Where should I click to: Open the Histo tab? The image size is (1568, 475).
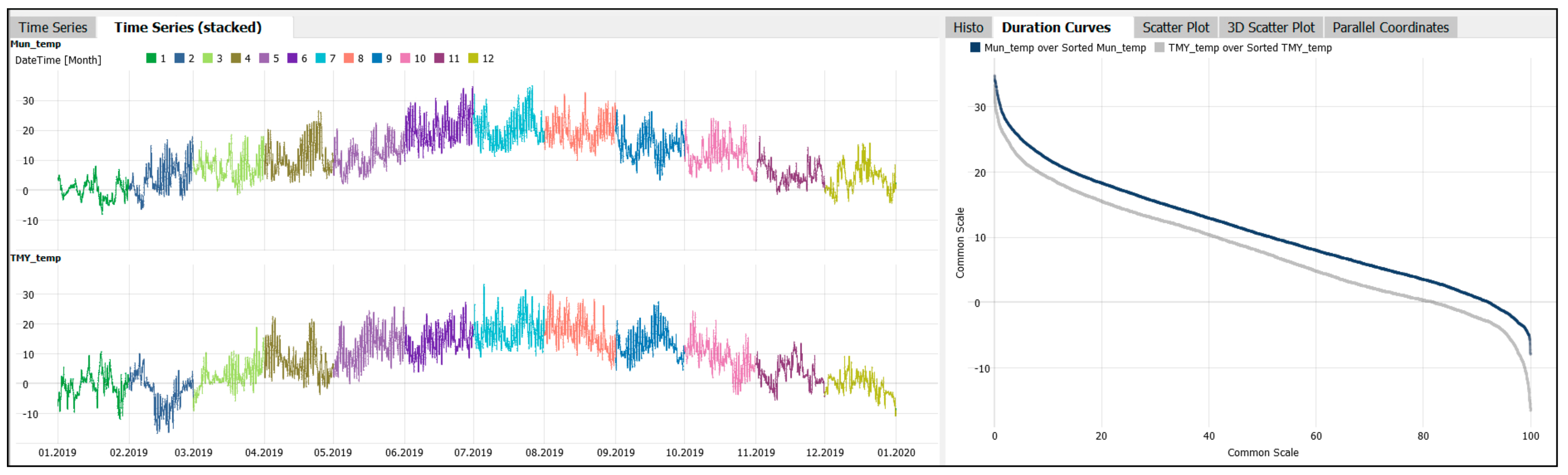click(968, 27)
